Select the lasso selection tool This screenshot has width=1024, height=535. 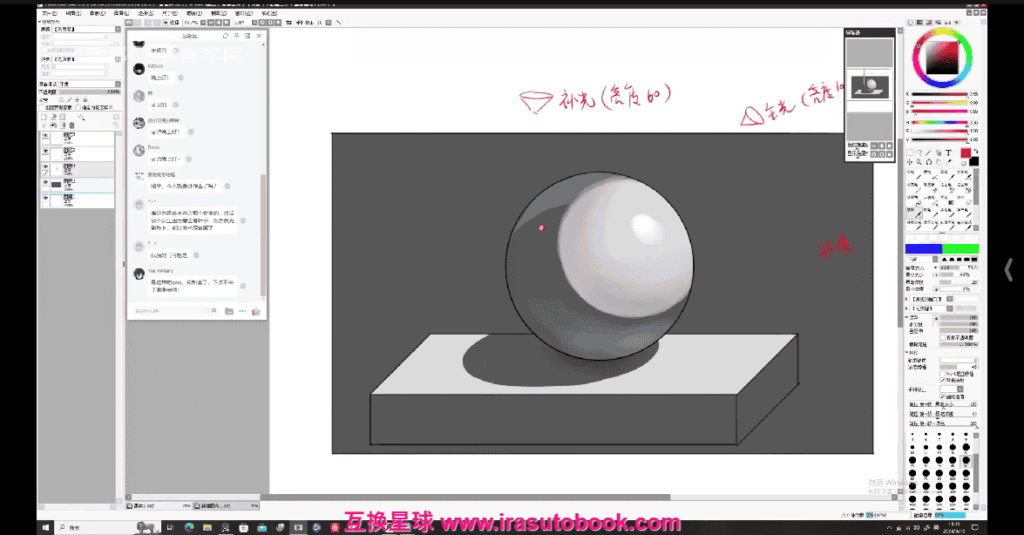coord(920,153)
